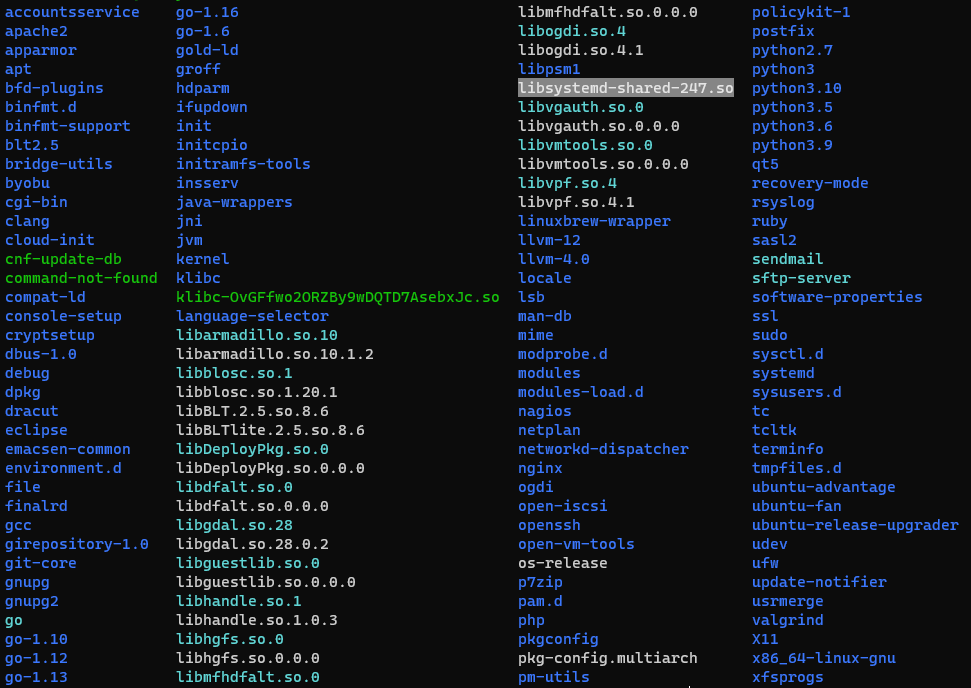Select the valgrind directory name

point(788,620)
